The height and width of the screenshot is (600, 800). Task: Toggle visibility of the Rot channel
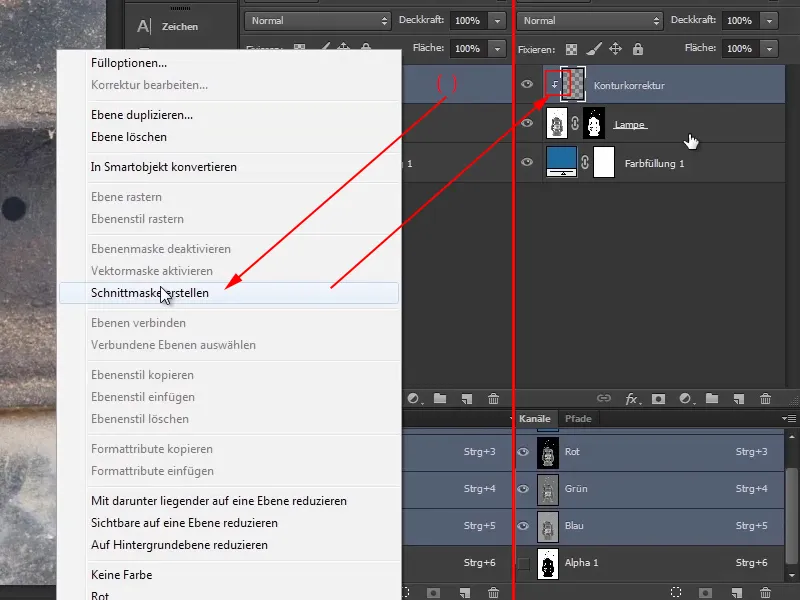click(523, 452)
